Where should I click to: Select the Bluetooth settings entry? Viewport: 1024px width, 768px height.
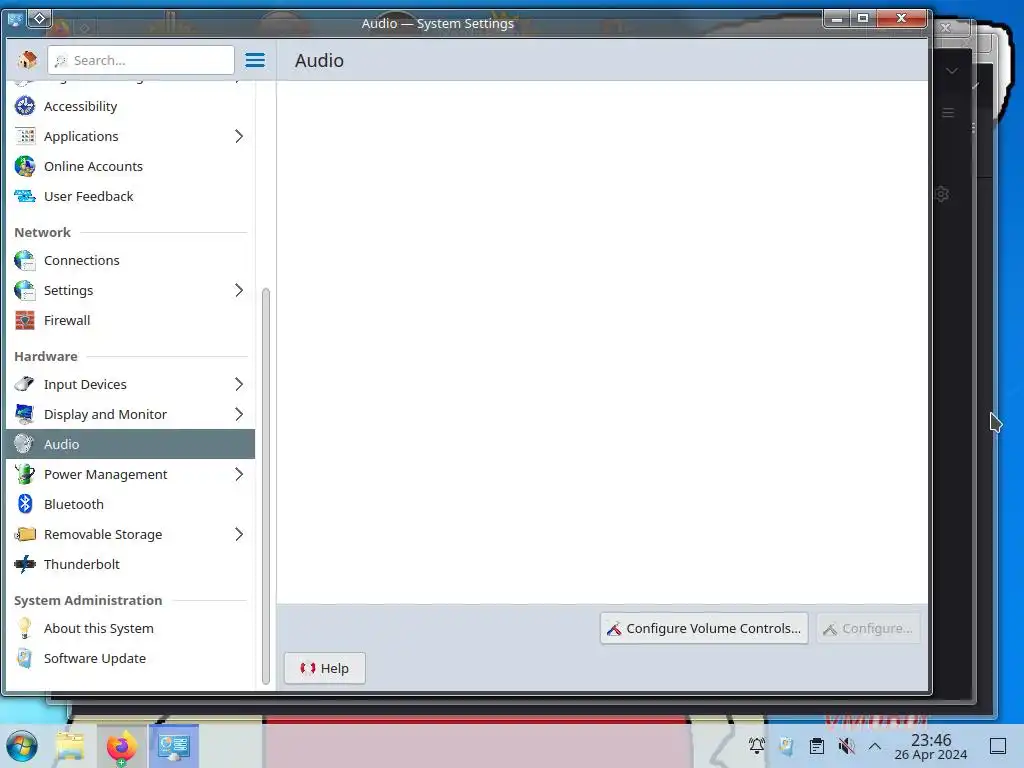pos(131,504)
